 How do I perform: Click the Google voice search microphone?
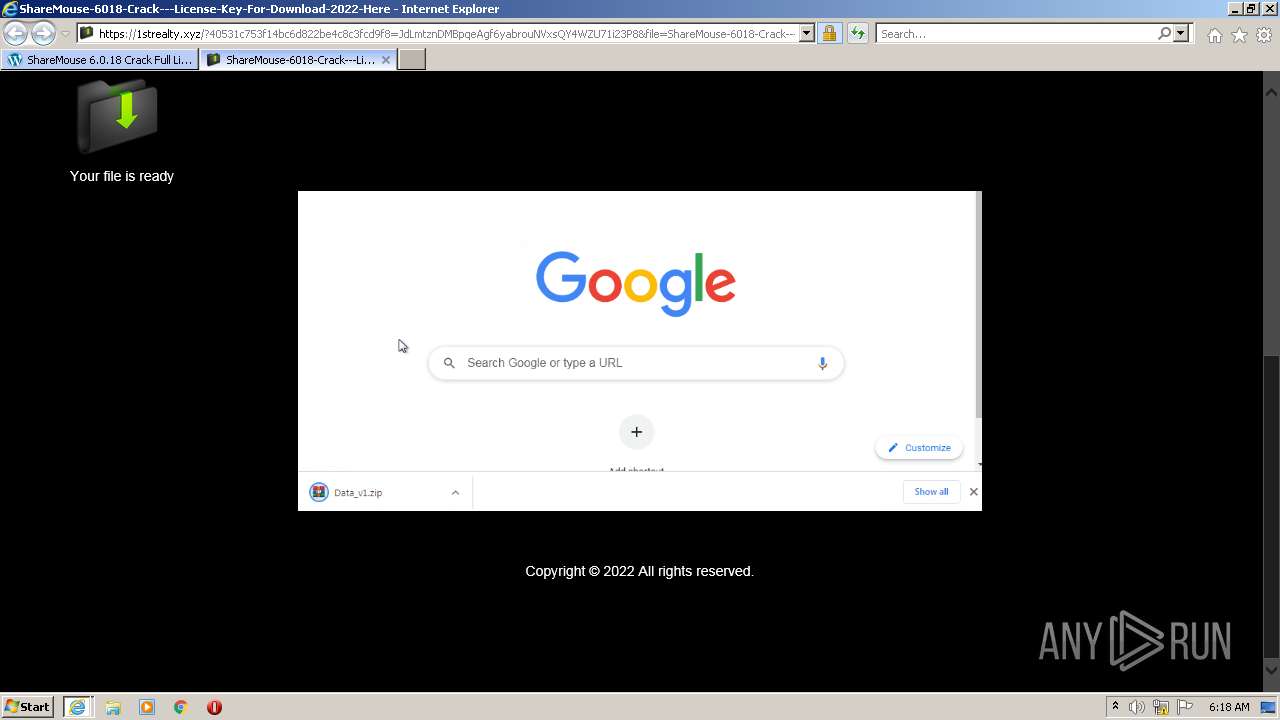click(x=822, y=363)
